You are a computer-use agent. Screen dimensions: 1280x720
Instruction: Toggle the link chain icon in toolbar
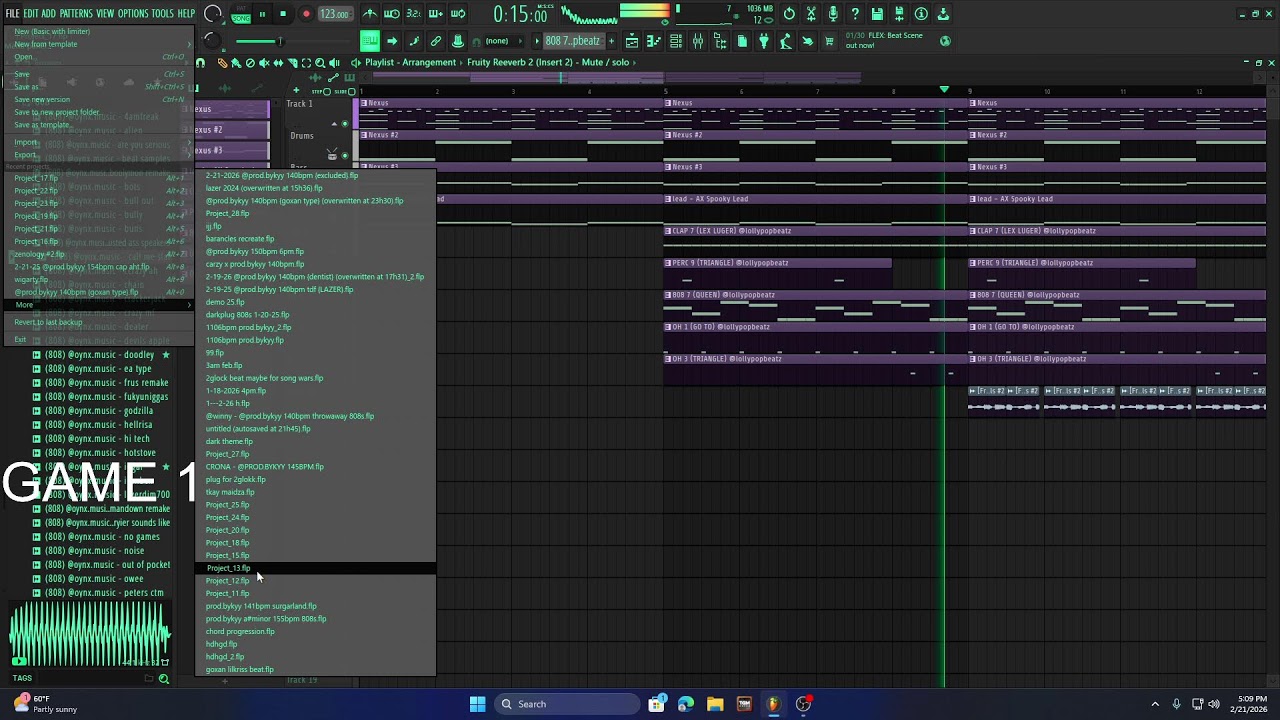(436, 41)
